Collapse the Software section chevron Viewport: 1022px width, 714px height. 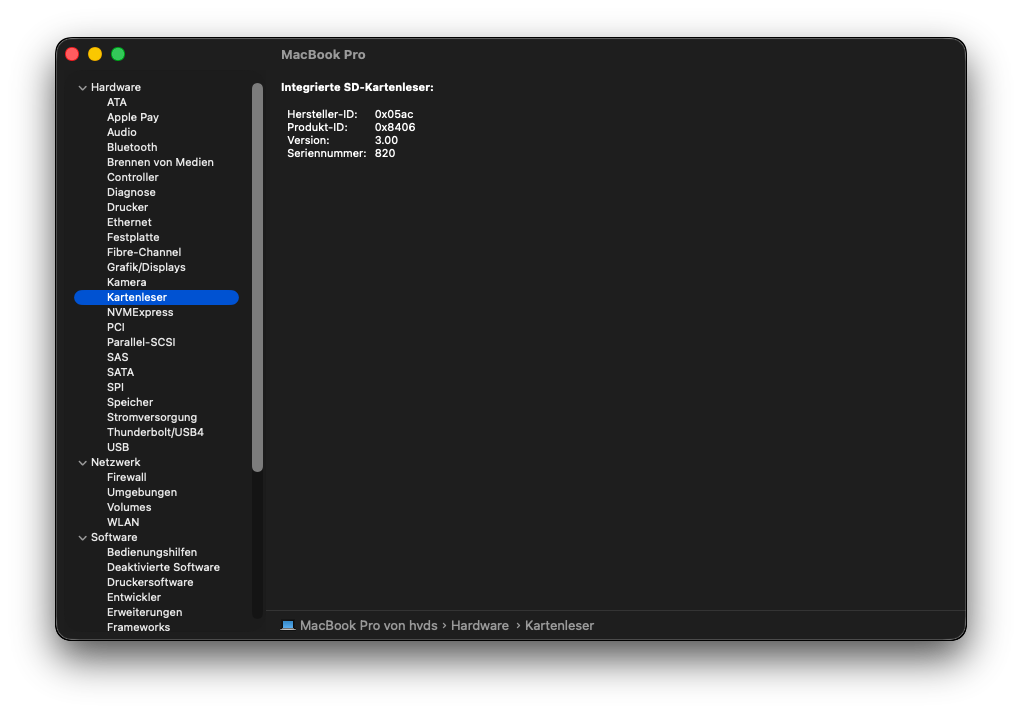(82, 537)
